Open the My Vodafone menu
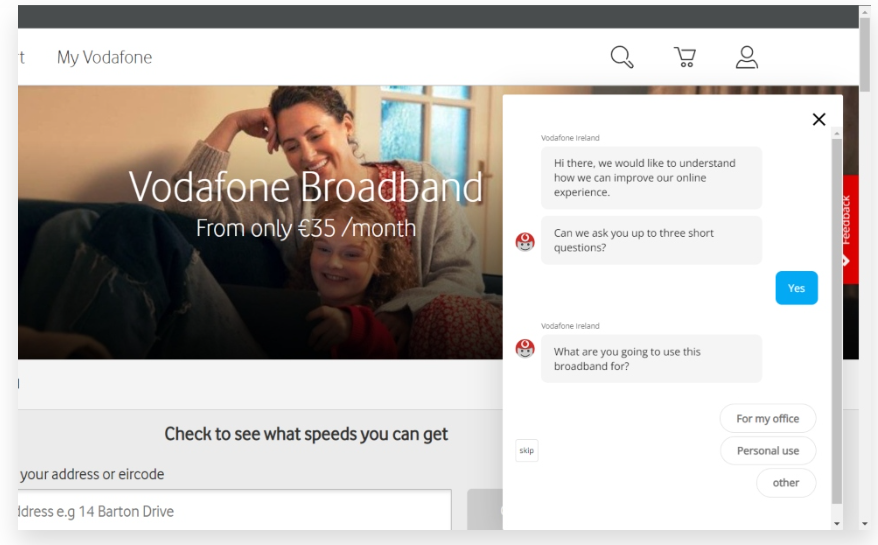 click(104, 57)
